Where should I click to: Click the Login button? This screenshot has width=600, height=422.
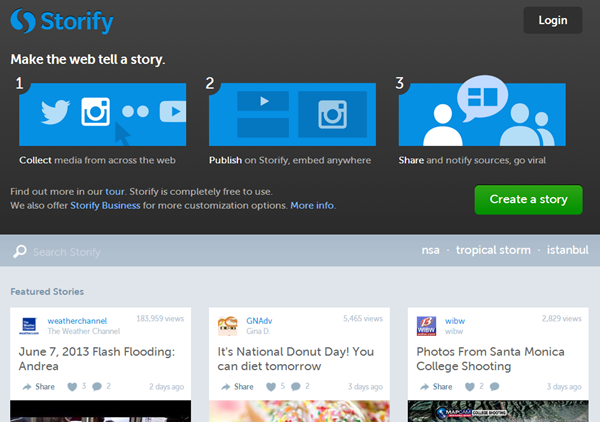click(553, 20)
